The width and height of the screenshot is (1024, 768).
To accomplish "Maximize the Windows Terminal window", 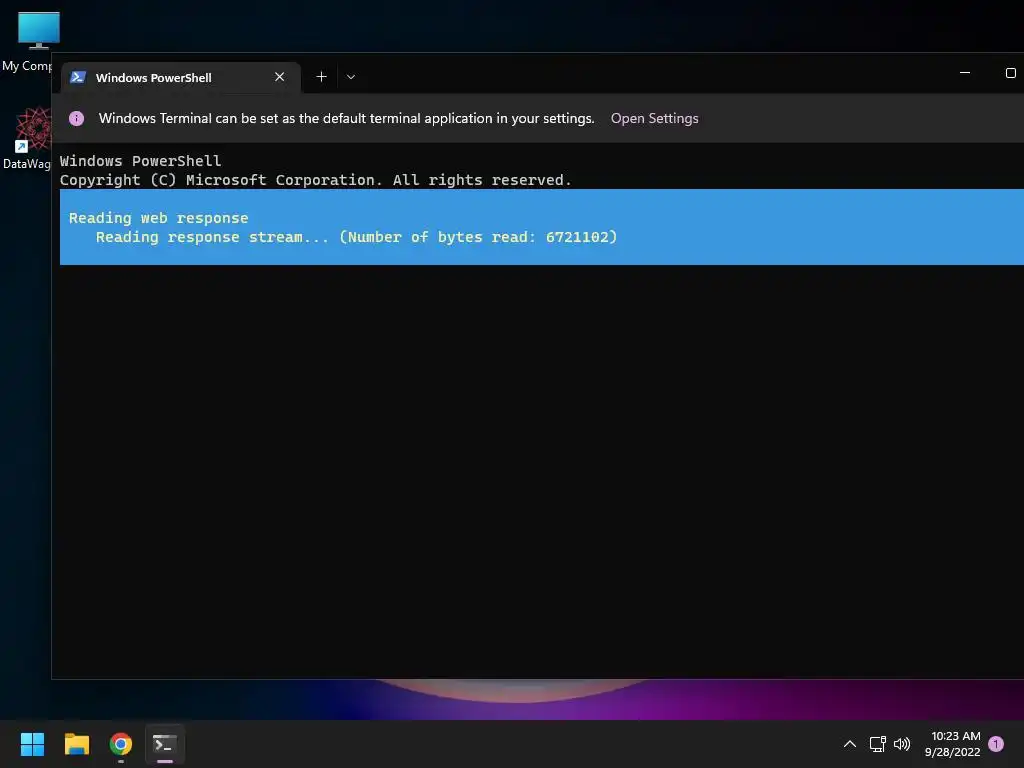I will pos(1010,72).
